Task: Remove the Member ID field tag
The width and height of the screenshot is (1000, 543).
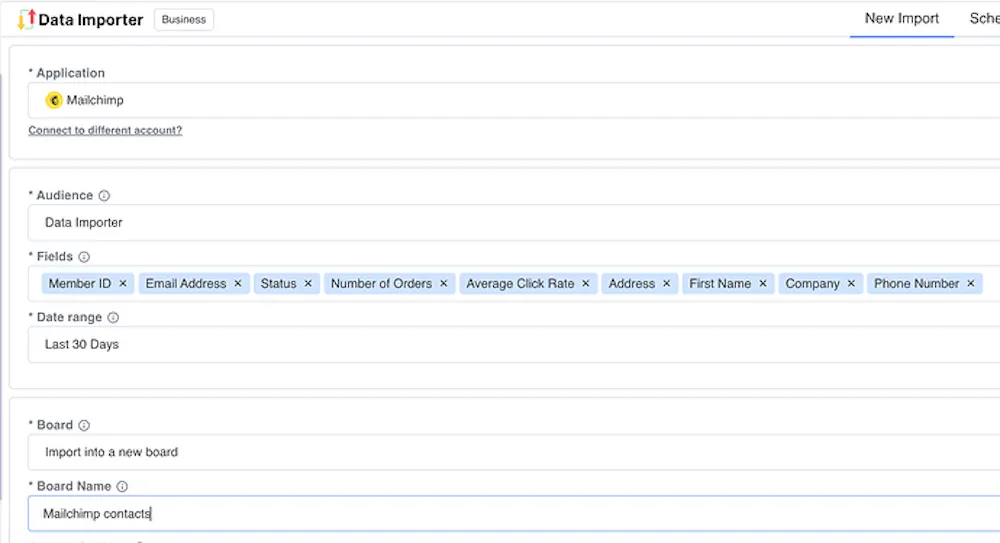Action: (x=123, y=283)
